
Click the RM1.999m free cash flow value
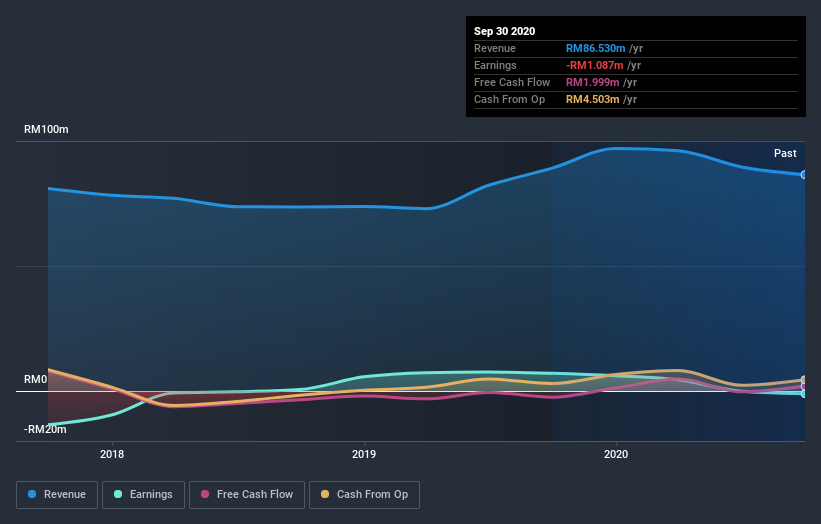click(593, 82)
